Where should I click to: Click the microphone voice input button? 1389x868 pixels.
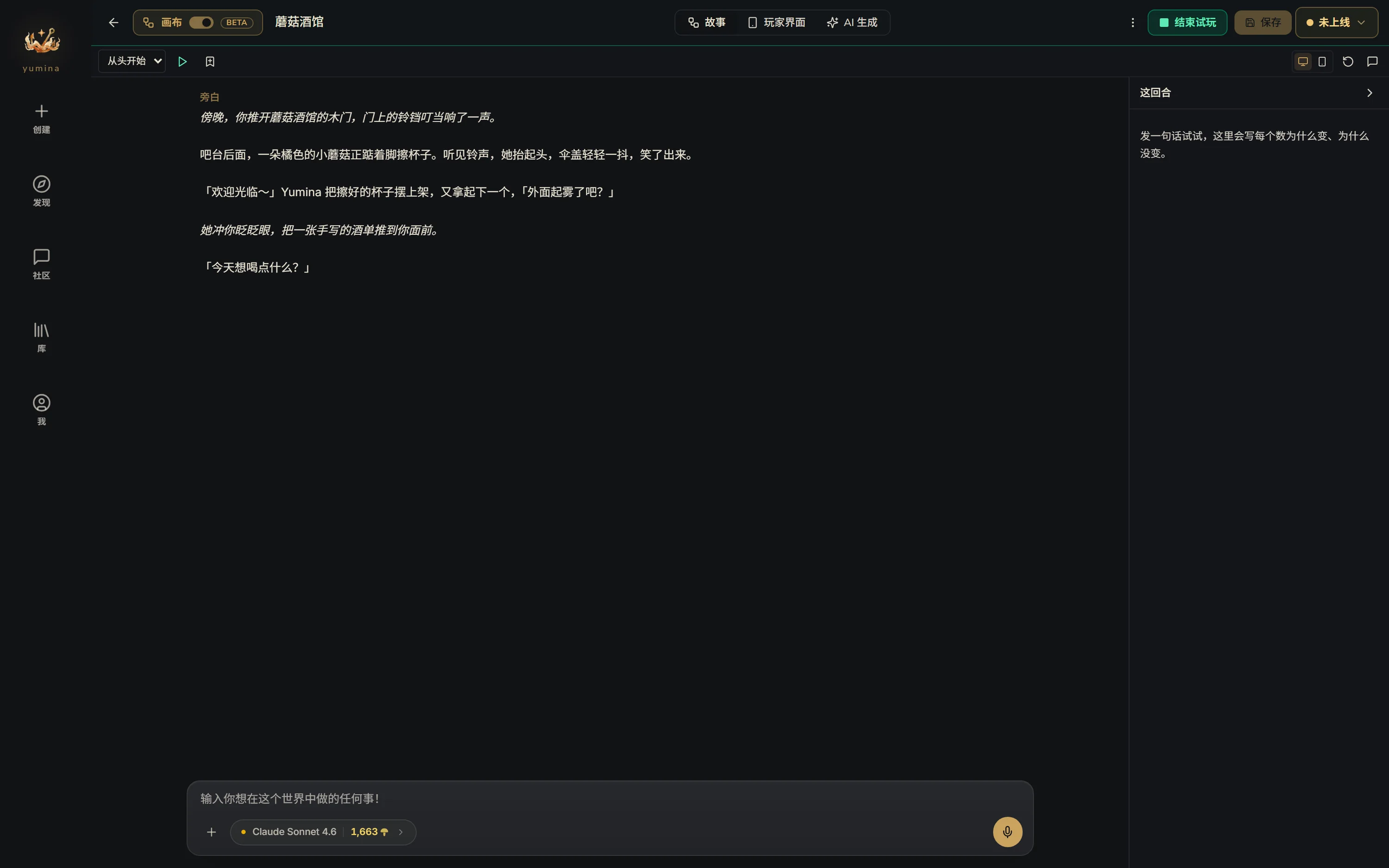(1007, 832)
